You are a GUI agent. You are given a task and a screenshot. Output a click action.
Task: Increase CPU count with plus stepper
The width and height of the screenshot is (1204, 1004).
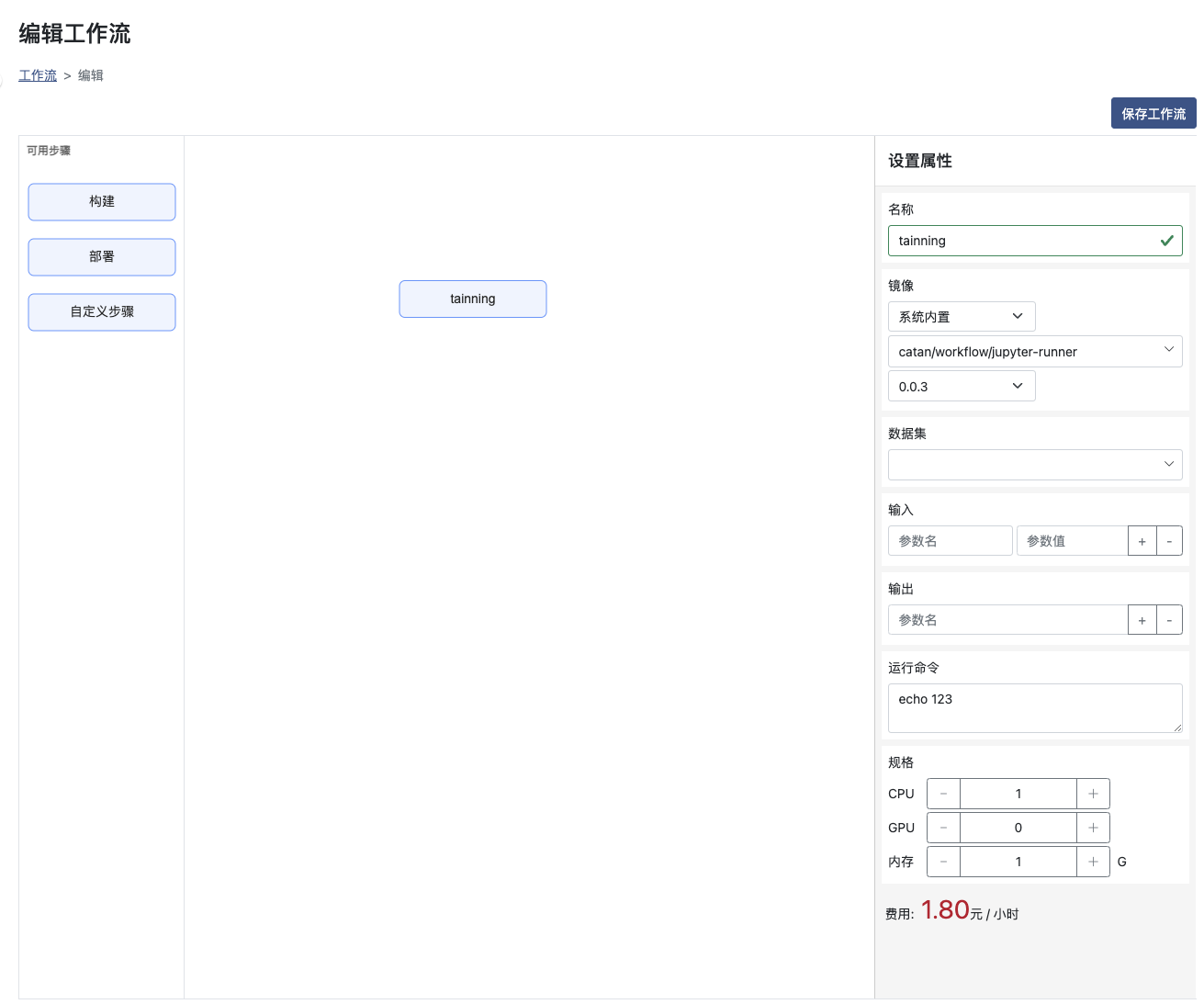[x=1093, y=794]
